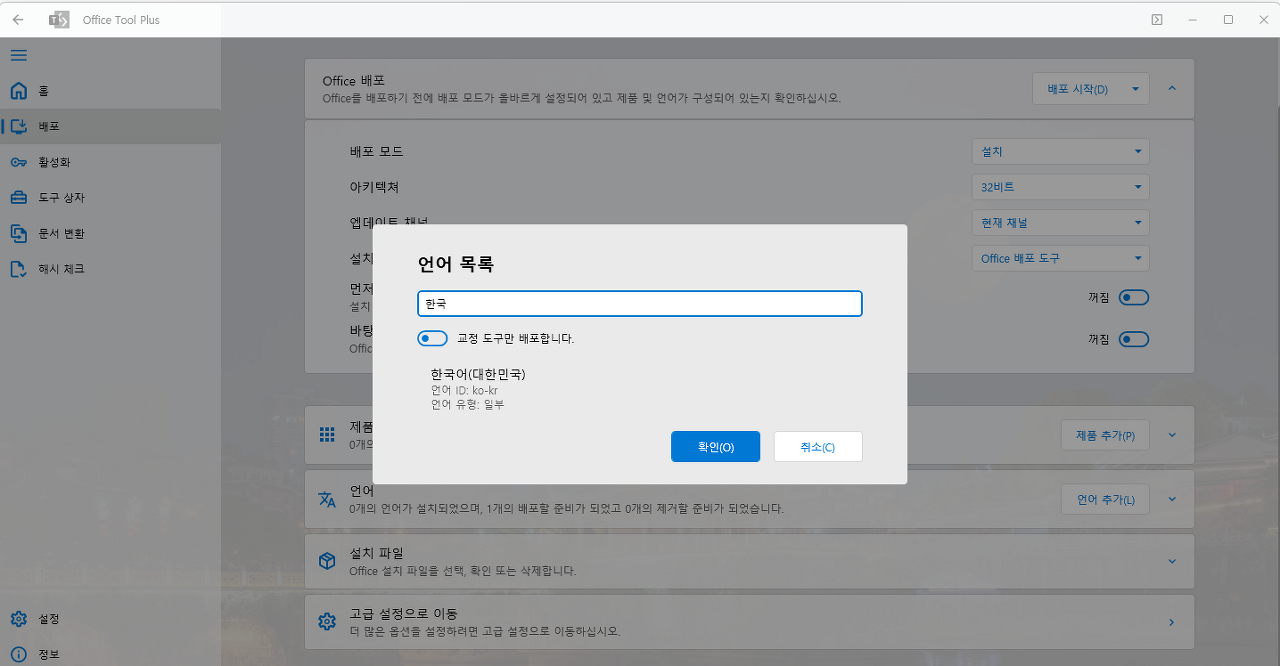Toggle the first 꺼짐 switch
The image size is (1280, 666).
click(x=1134, y=297)
